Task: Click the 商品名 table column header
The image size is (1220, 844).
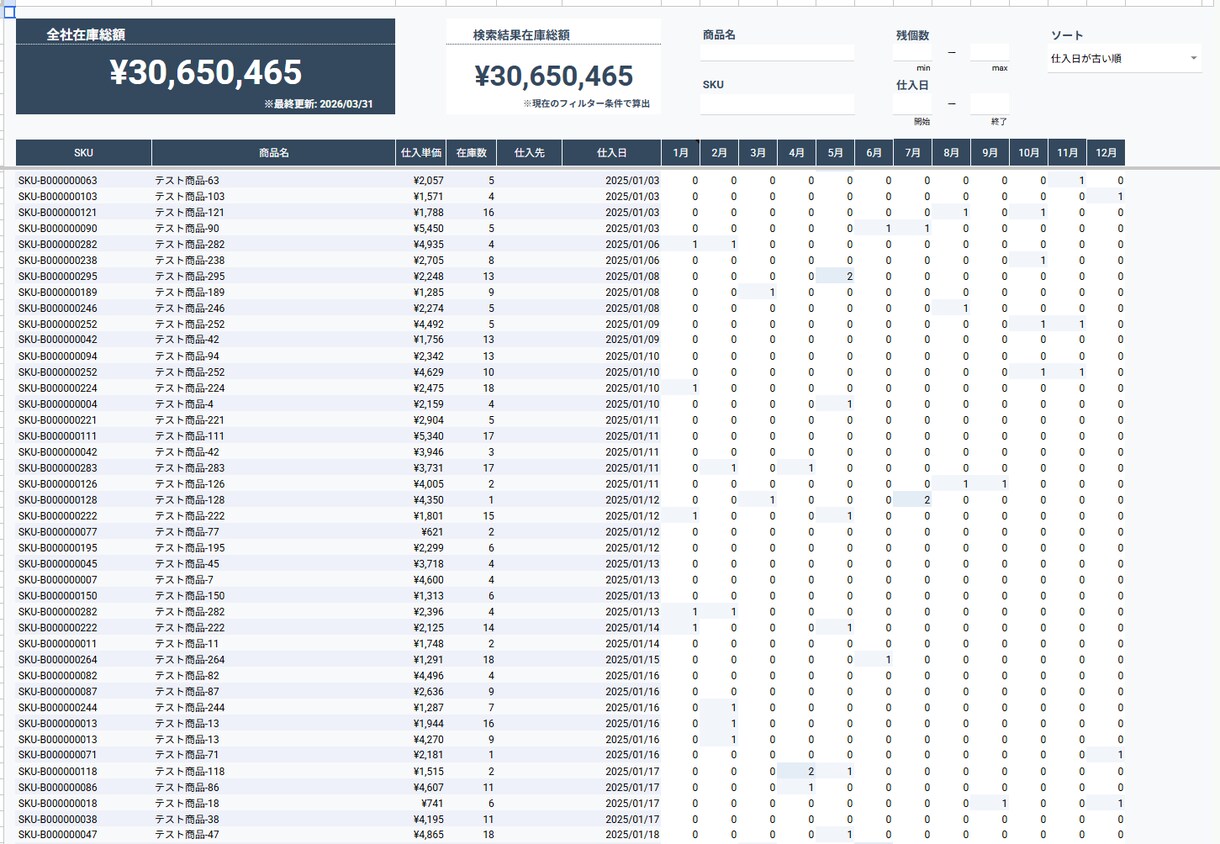Action: 273,153
